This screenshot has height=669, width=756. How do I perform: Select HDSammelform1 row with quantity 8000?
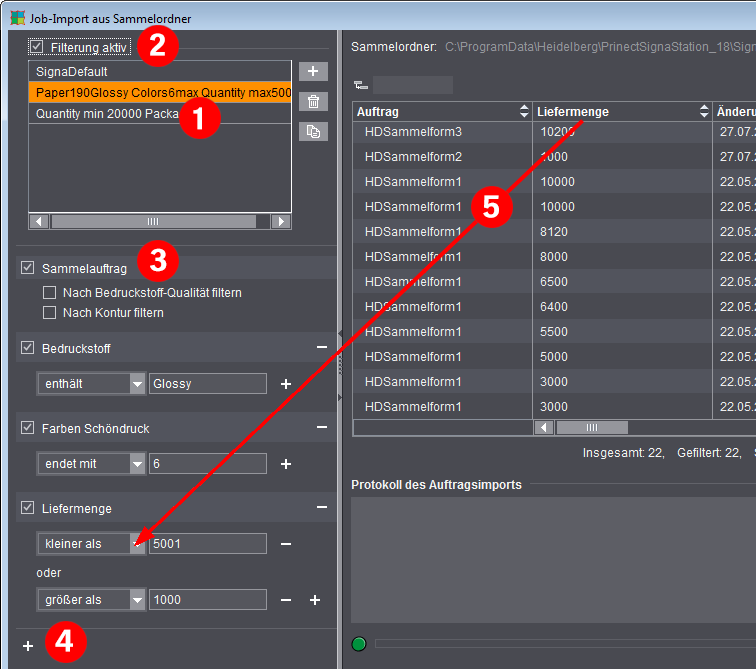click(x=554, y=257)
